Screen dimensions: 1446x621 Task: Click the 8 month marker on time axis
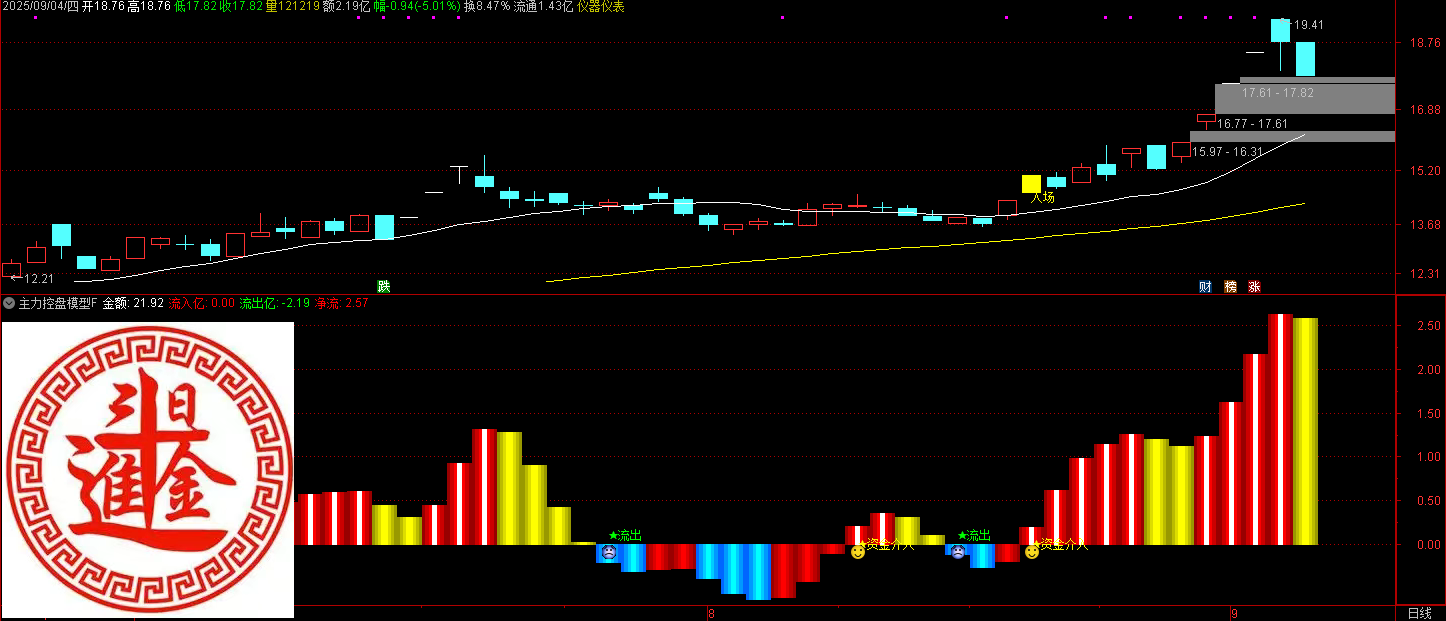711,613
